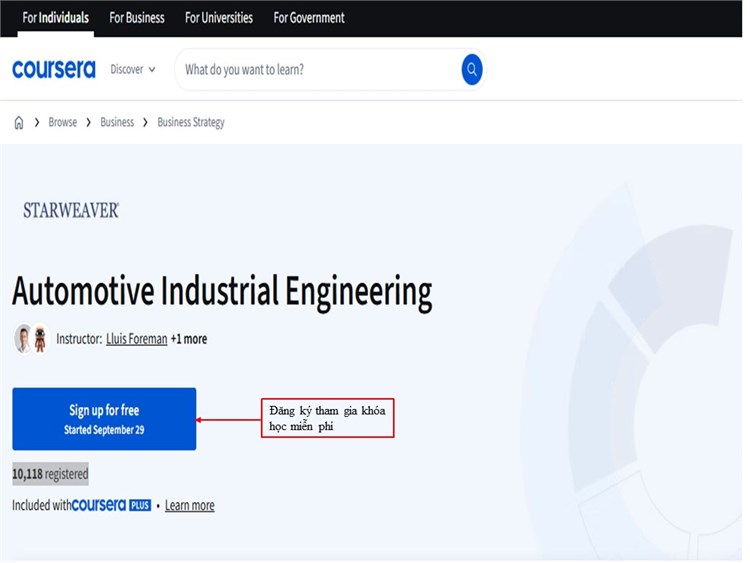
Task: Click the first instructor avatar photo
Action: pos(23,339)
